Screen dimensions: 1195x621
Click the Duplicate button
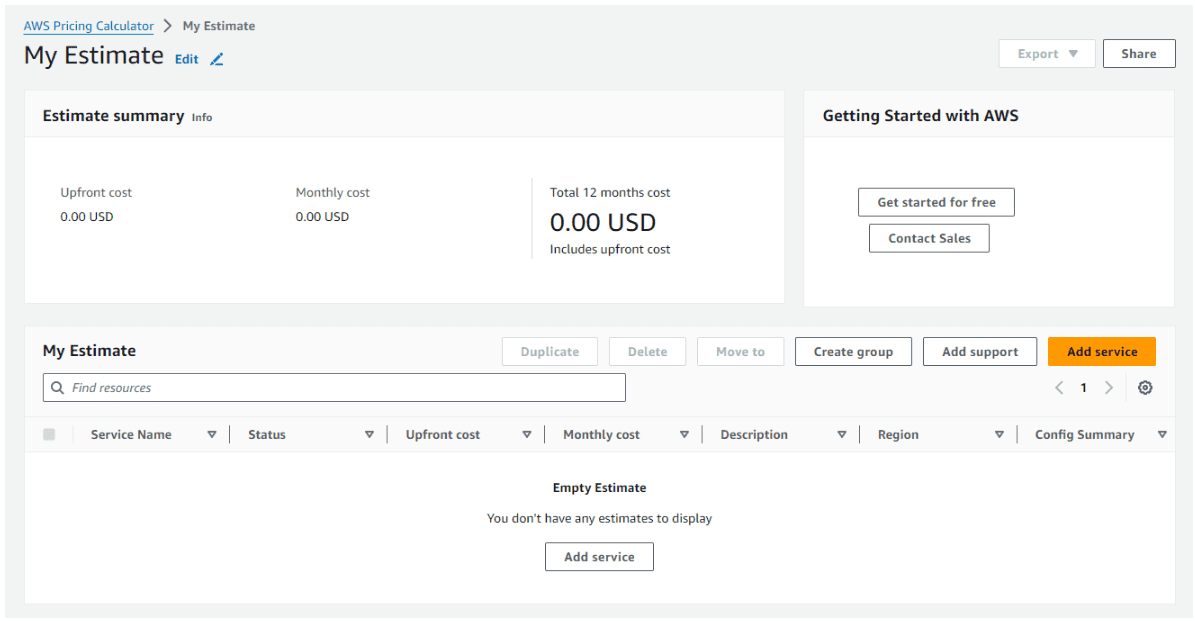[x=549, y=352]
